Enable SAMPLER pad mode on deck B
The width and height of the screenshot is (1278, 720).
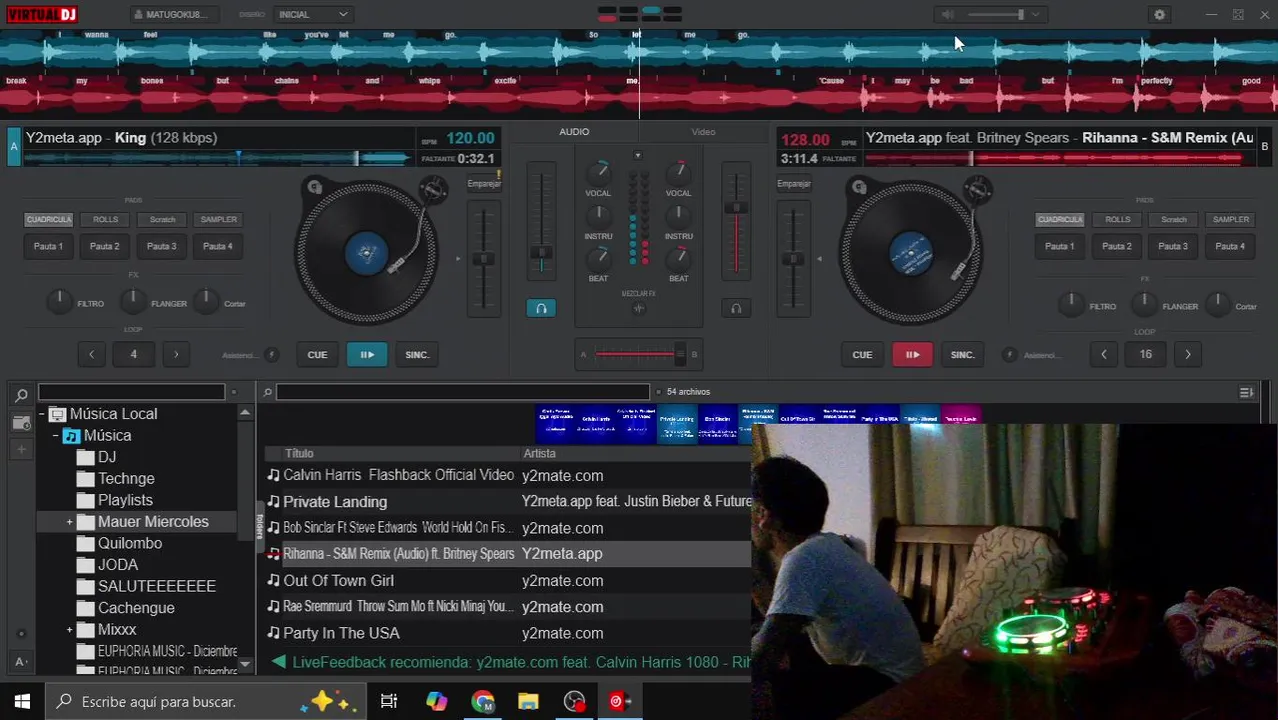coord(1231,219)
